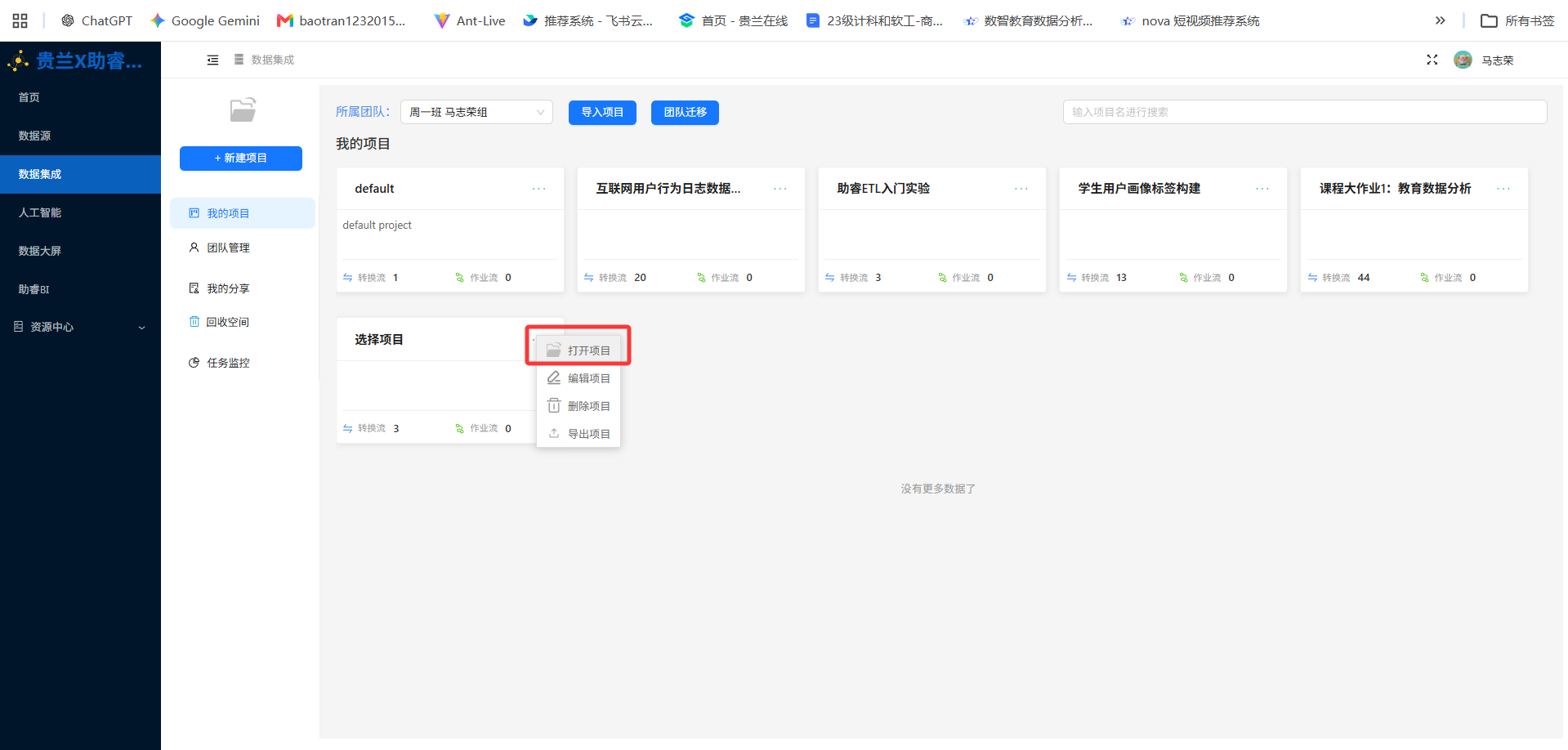
Task: Click 转换流 icon on 助睿ETL入门实验 card
Action: tap(830, 278)
